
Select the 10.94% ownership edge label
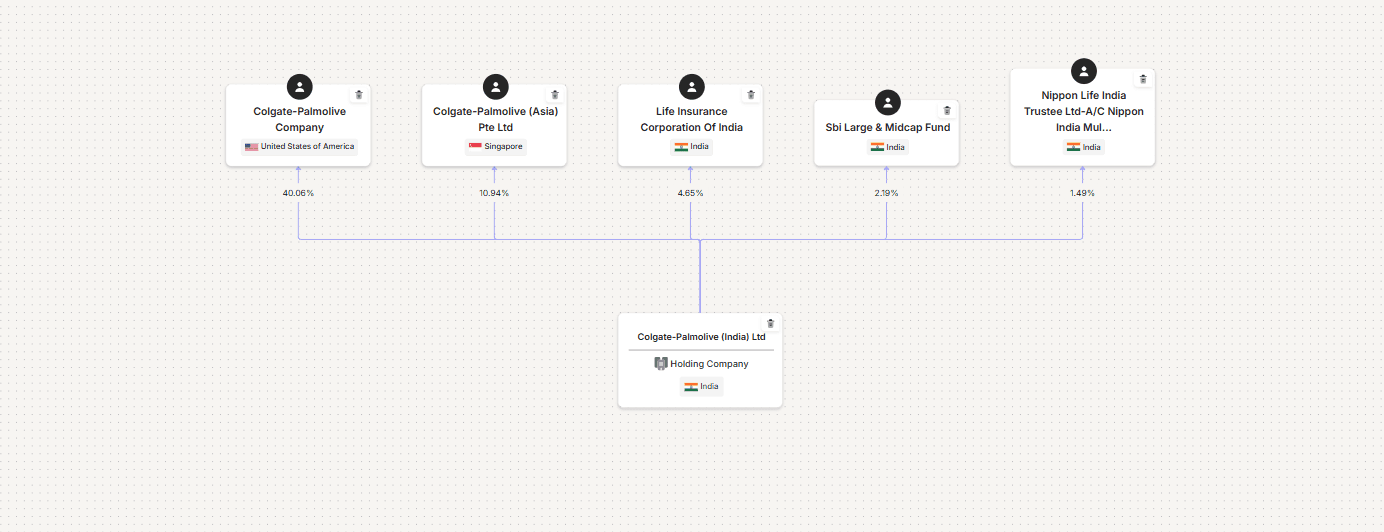494,193
